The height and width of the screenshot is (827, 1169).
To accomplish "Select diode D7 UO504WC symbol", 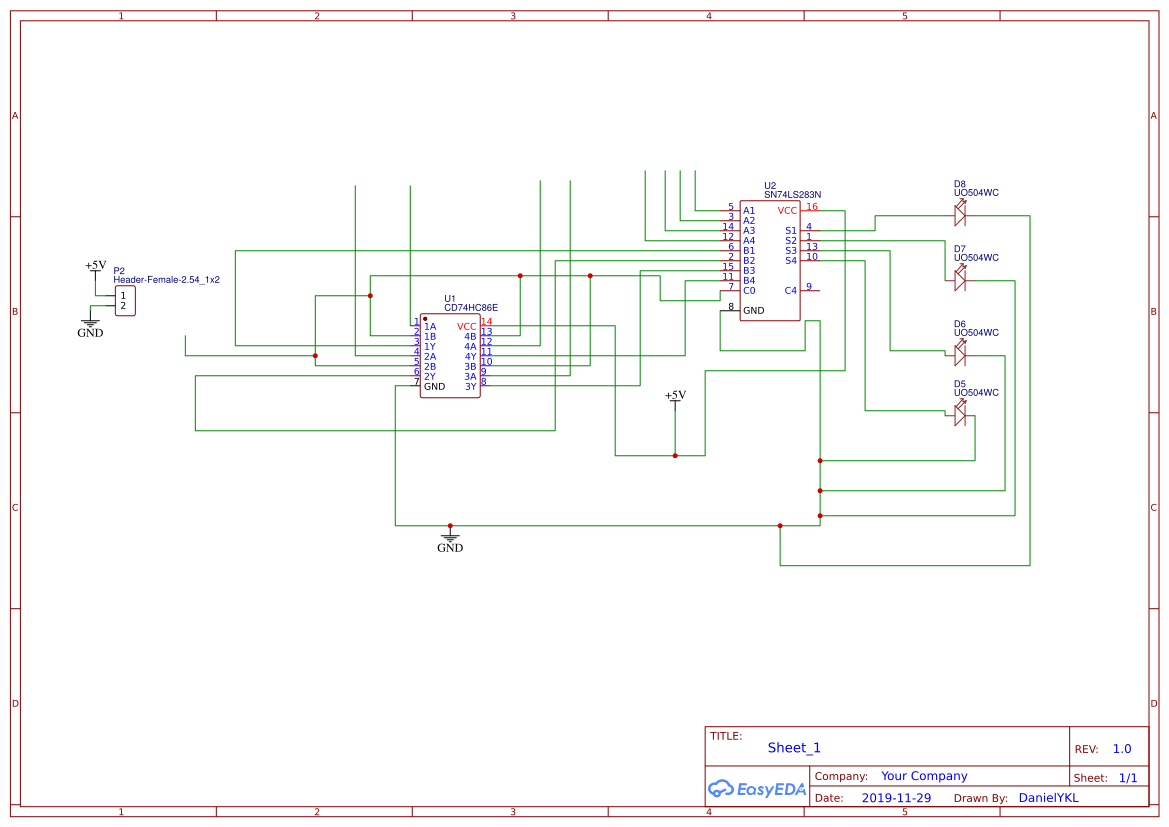I will (960, 278).
